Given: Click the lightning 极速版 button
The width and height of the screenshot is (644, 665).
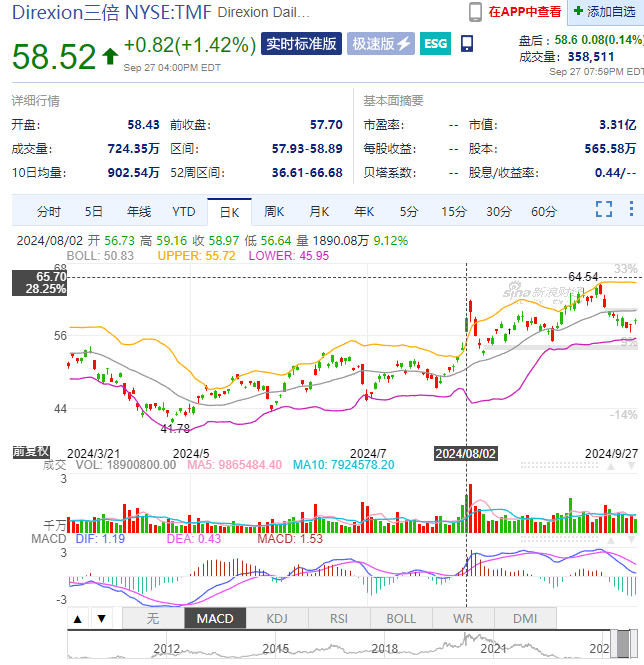Looking at the screenshot, I should coord(381,44).
